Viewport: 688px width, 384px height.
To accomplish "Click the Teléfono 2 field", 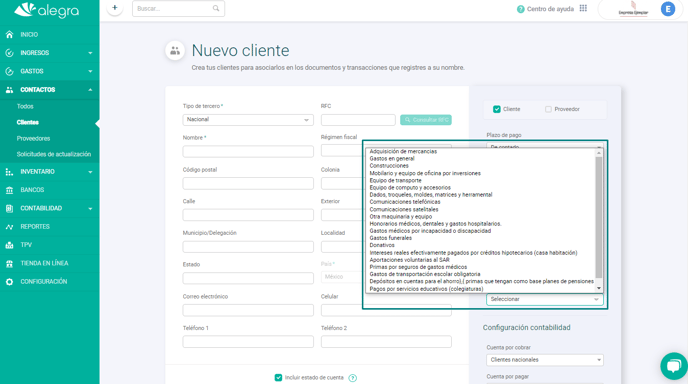I will coord(386,342).
